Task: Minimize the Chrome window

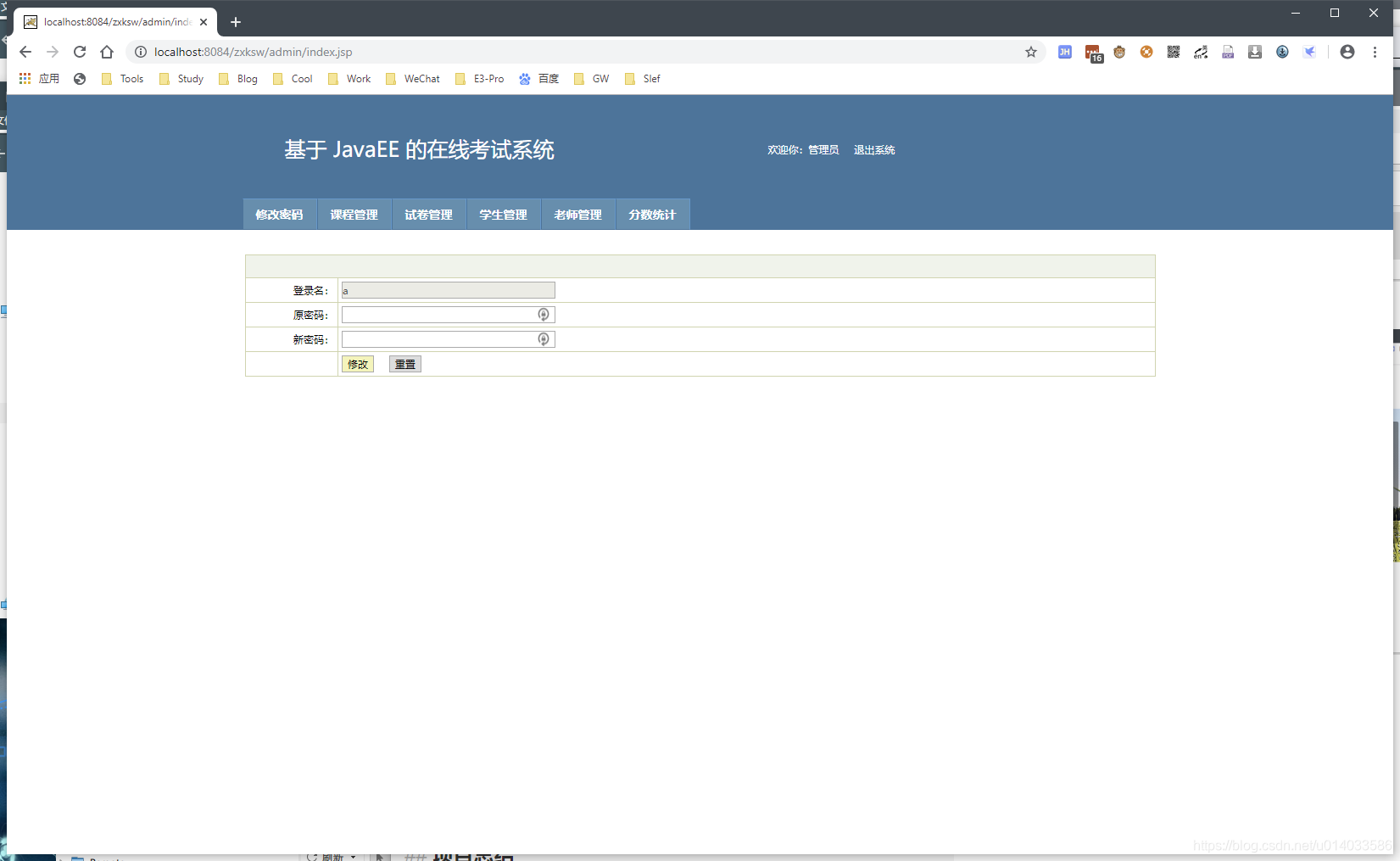Action: pos(1296,13)
